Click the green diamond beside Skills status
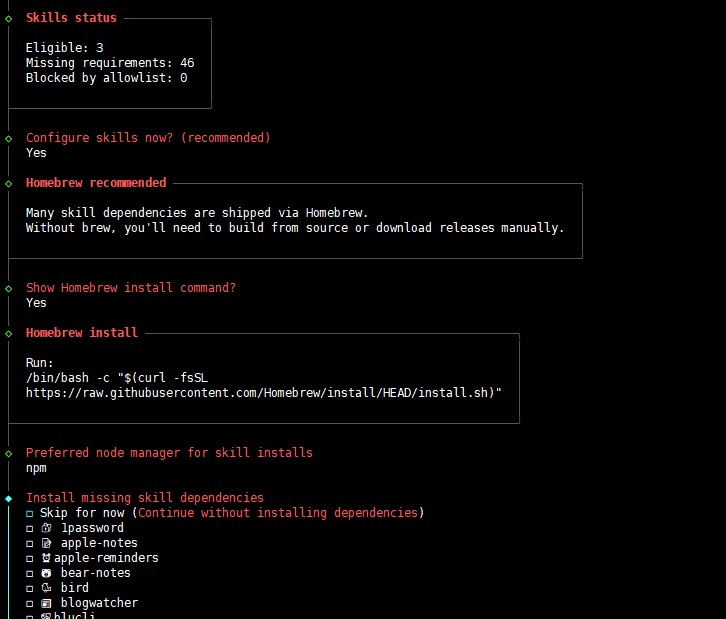 (8, 19)
